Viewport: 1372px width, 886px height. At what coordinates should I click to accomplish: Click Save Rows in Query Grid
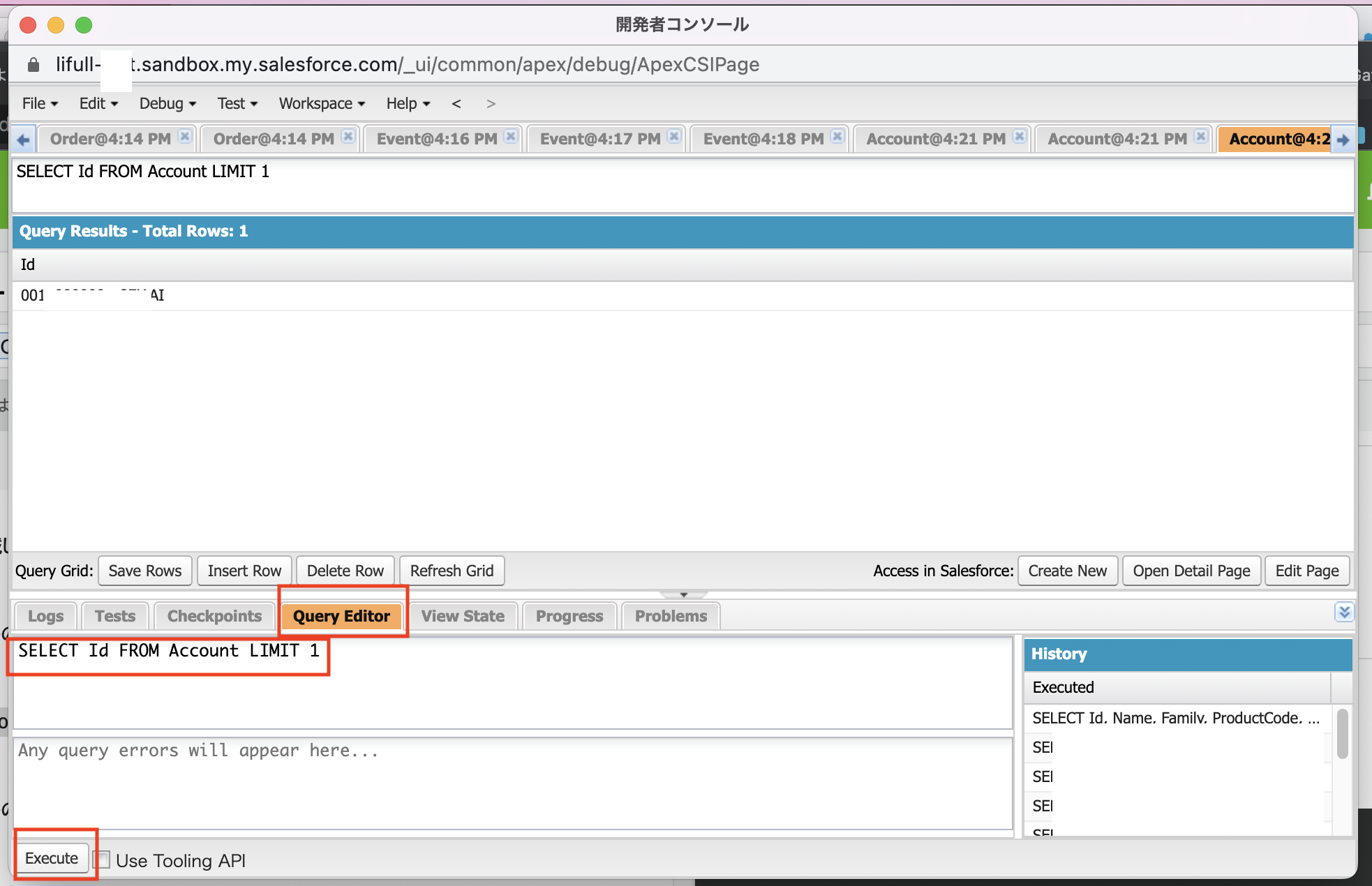click(145, 571)
